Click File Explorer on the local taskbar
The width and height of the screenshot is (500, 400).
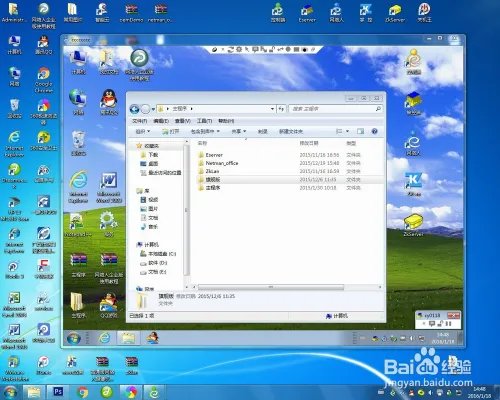pos(33,392)
